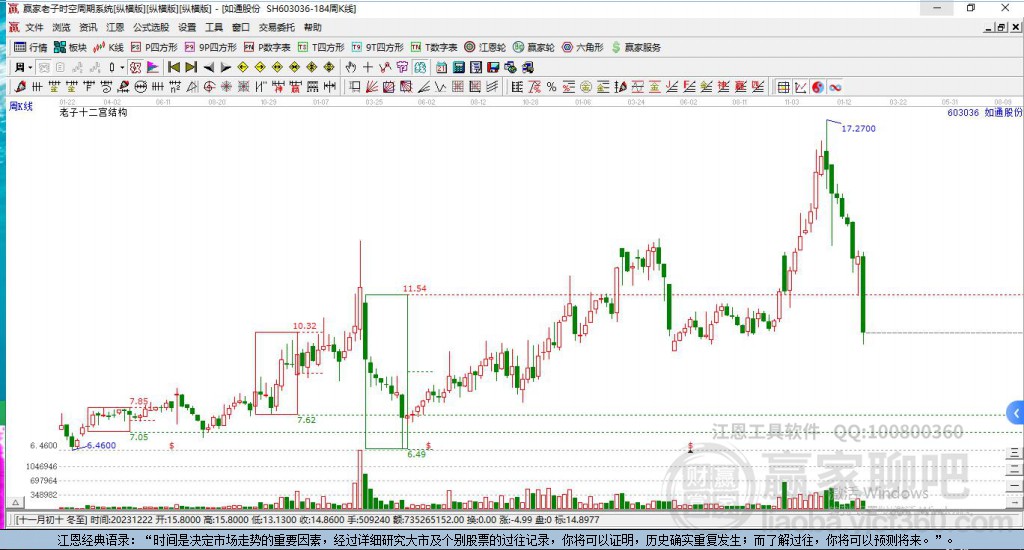This screenshot has height=550, width=1024.
Task: Click the circle target crosshair icon
Action: [209, 87]
